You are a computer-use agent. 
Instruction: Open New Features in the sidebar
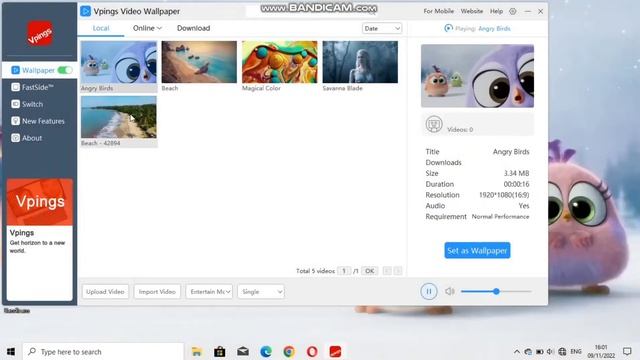(x=38, y=121)
